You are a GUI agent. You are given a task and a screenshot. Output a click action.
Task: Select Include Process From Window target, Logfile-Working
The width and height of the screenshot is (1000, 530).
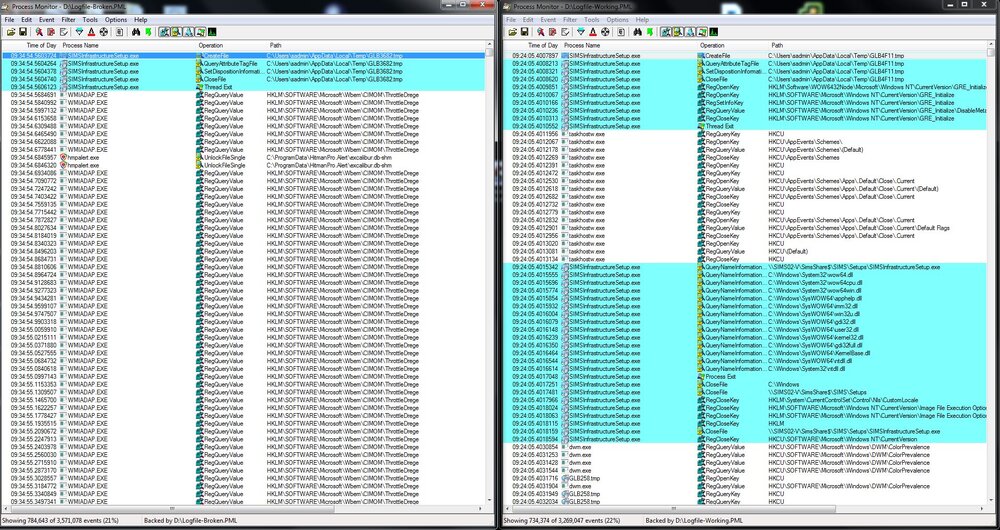tap(605, 32)
